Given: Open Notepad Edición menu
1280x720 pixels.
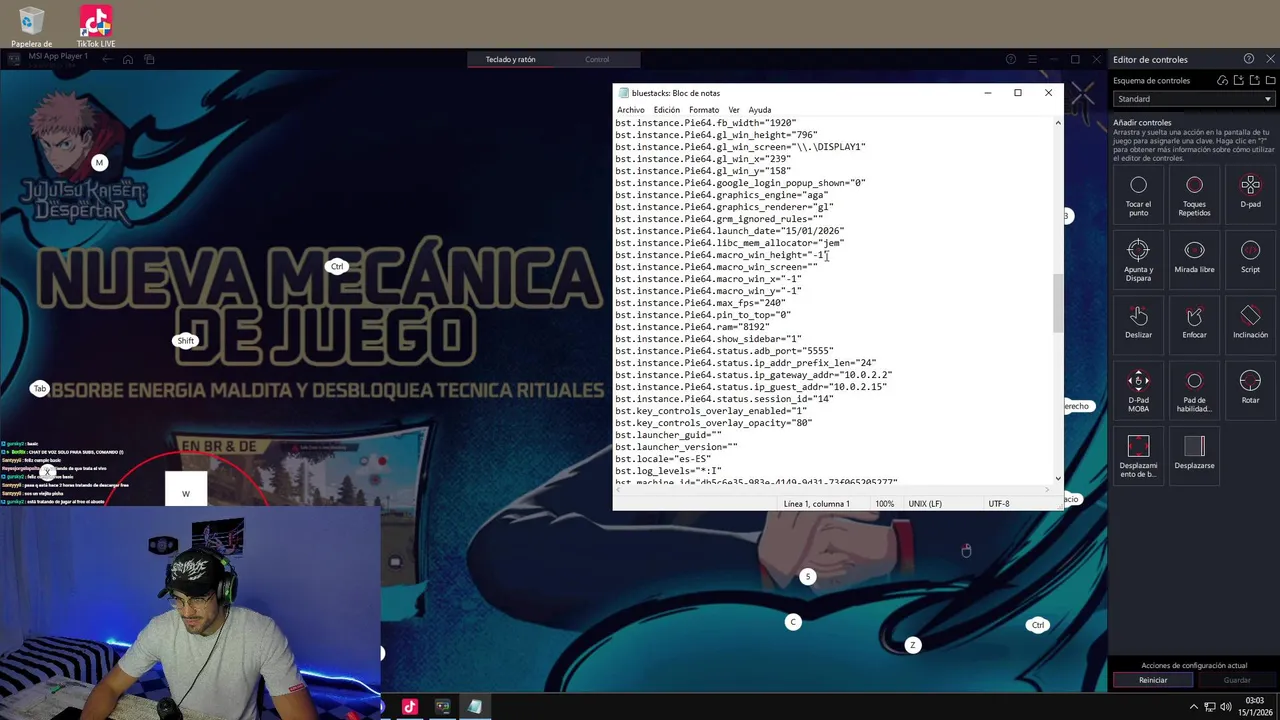Looking at the screenshot, I should [x=667, y=110].
